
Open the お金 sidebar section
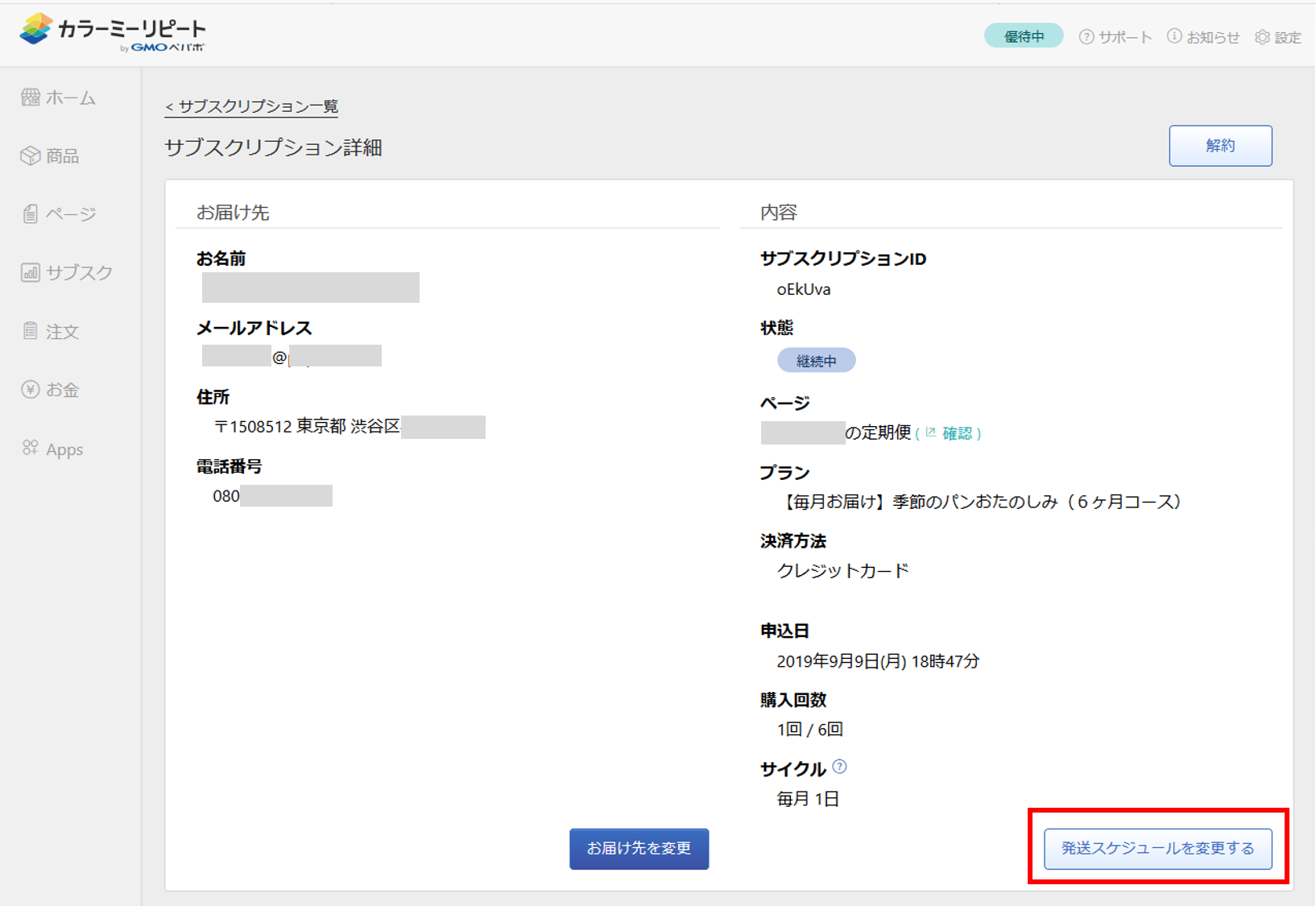[50, 390]
